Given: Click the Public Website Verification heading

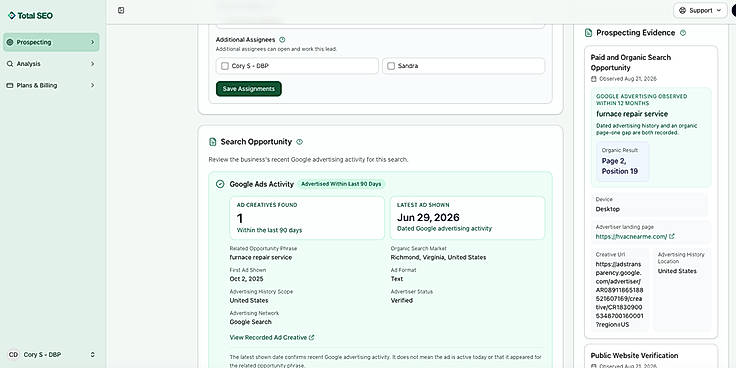Looking at the screenshot, I should (634, 356).
